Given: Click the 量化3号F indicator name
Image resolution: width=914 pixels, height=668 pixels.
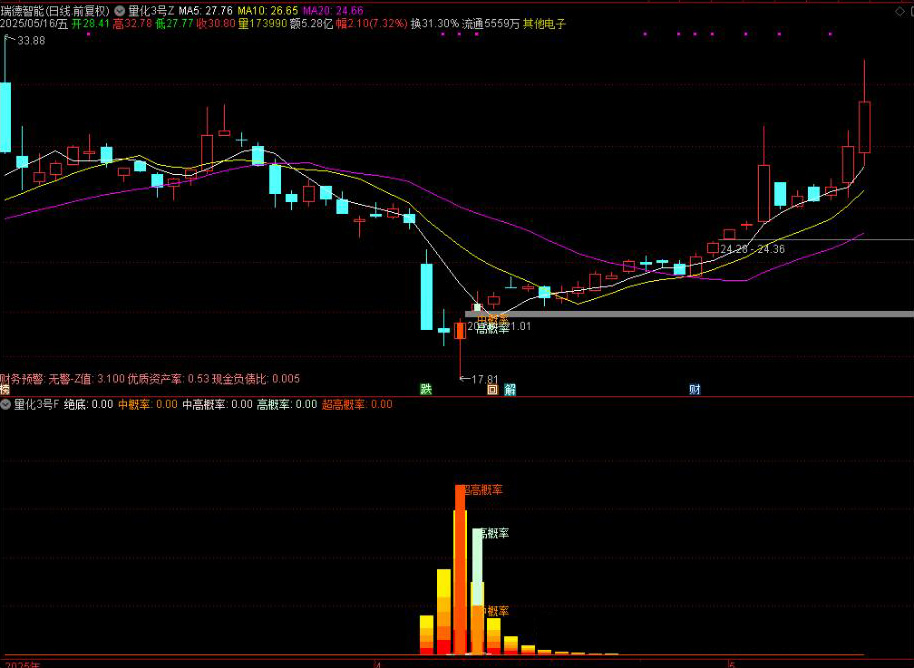Looking at the screenshot, I should coord(36,404).
